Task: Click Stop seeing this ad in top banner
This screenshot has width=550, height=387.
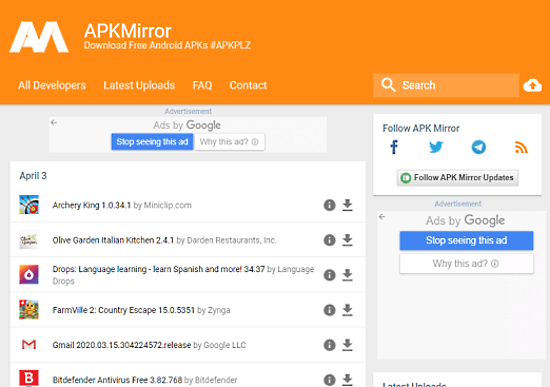Action: (152, 142)
